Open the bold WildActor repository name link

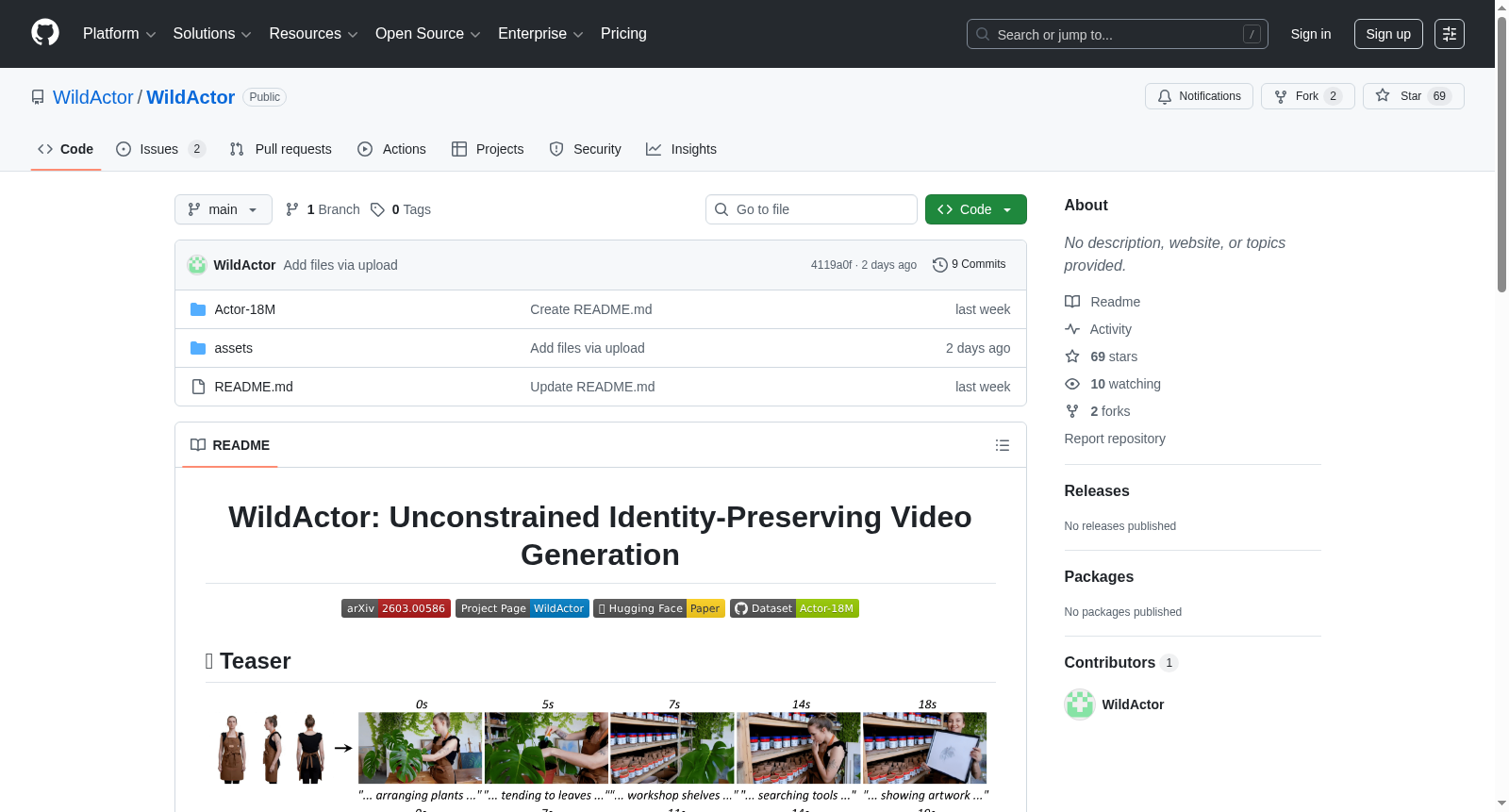click(x=191, y=97)
